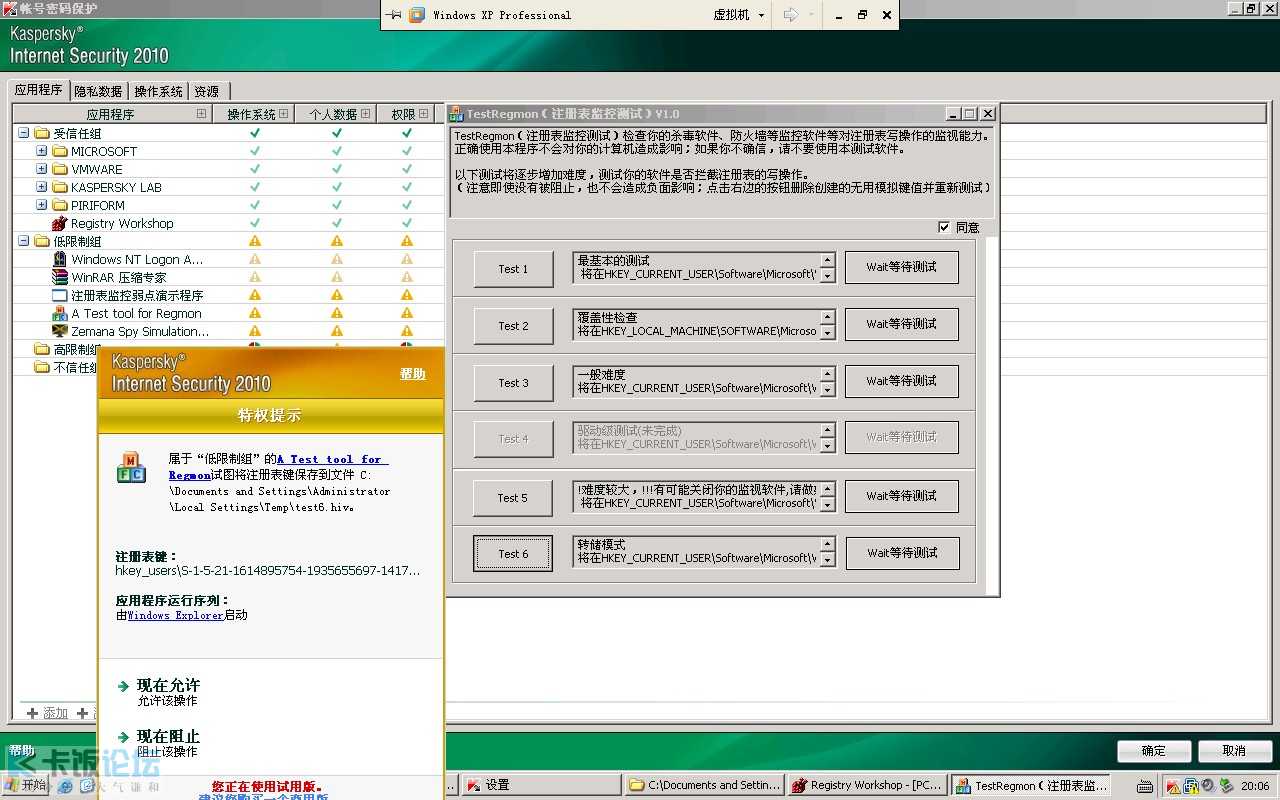Switch to the 应用程序 tab
This screenshot has width=1280, height=800.
click(x=39, y=90)
